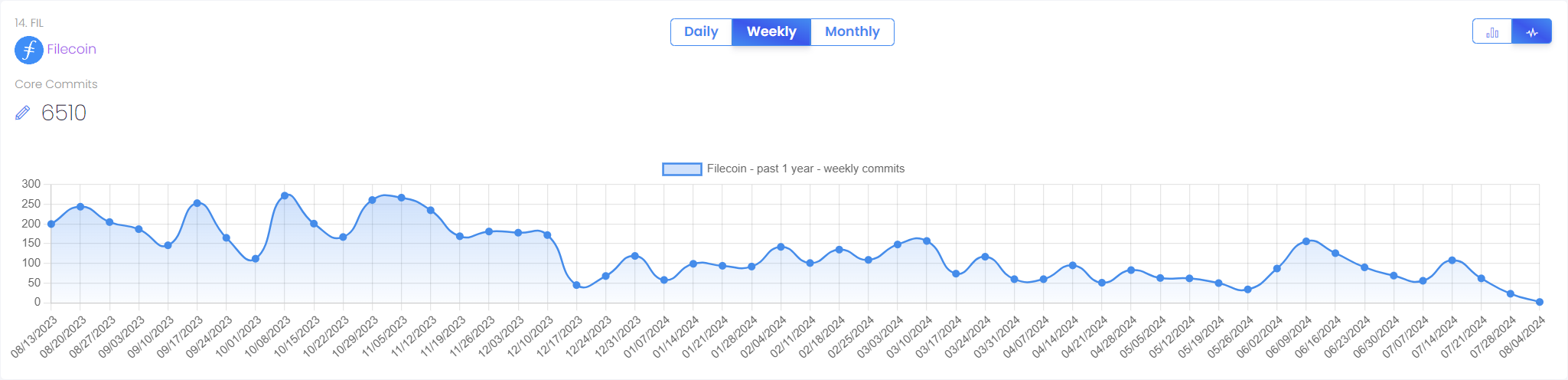Viewport: 1568px width, 380px height.
Task: Toggle the Filecoin legend color box
Action: pos(682,169)
